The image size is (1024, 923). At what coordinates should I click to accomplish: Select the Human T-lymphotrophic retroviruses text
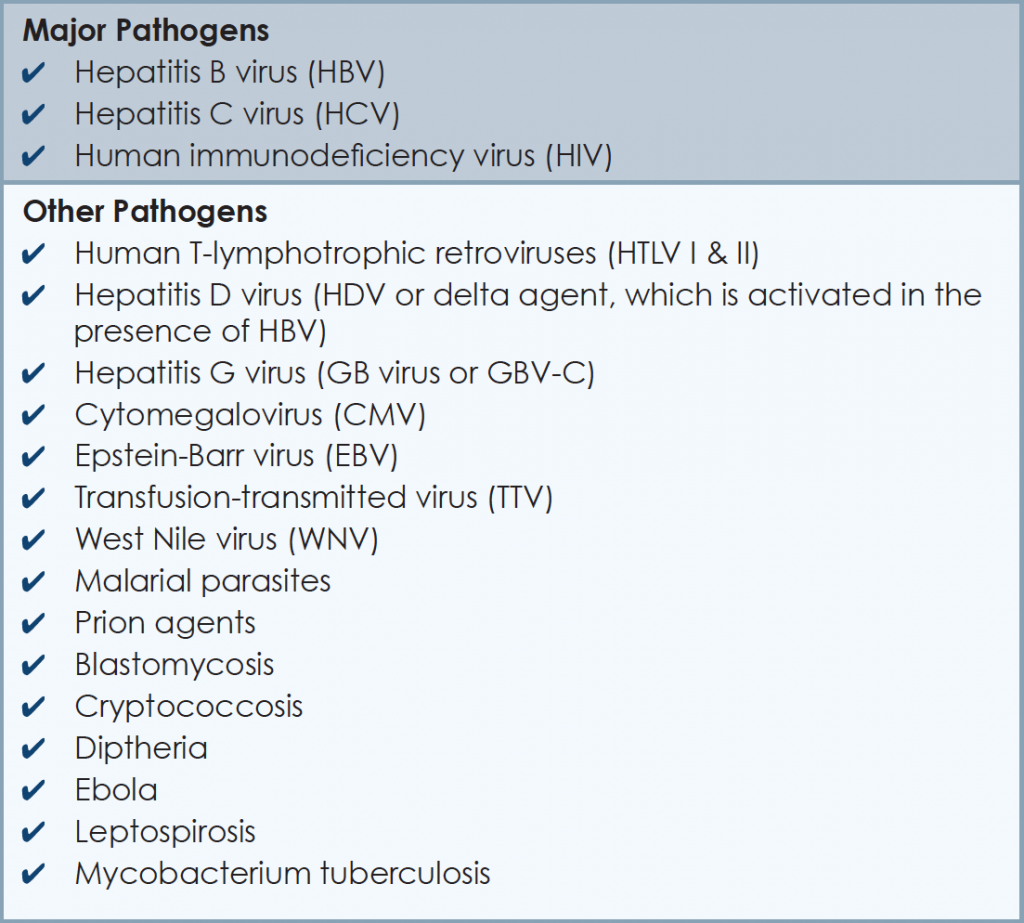tap(416, 254)
